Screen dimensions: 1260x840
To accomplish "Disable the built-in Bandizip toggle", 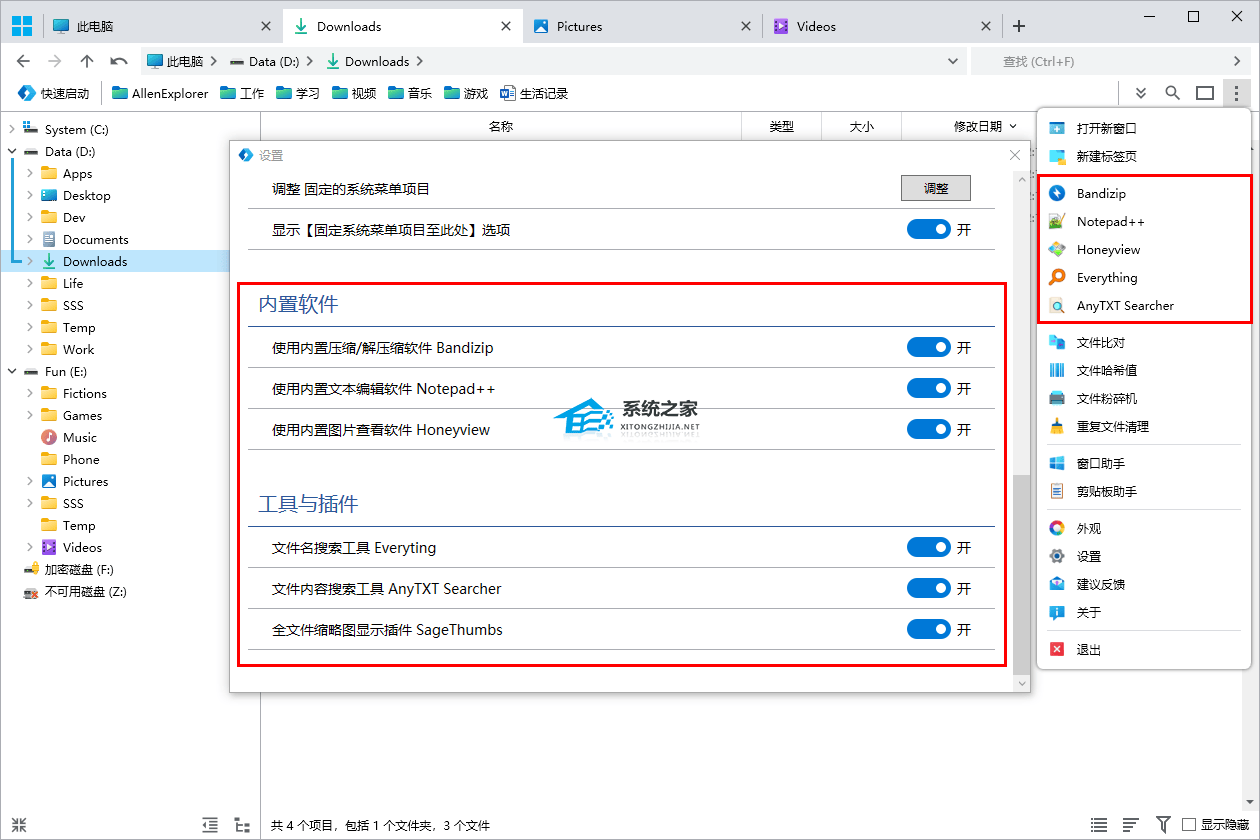I will (x=928, y=347).
